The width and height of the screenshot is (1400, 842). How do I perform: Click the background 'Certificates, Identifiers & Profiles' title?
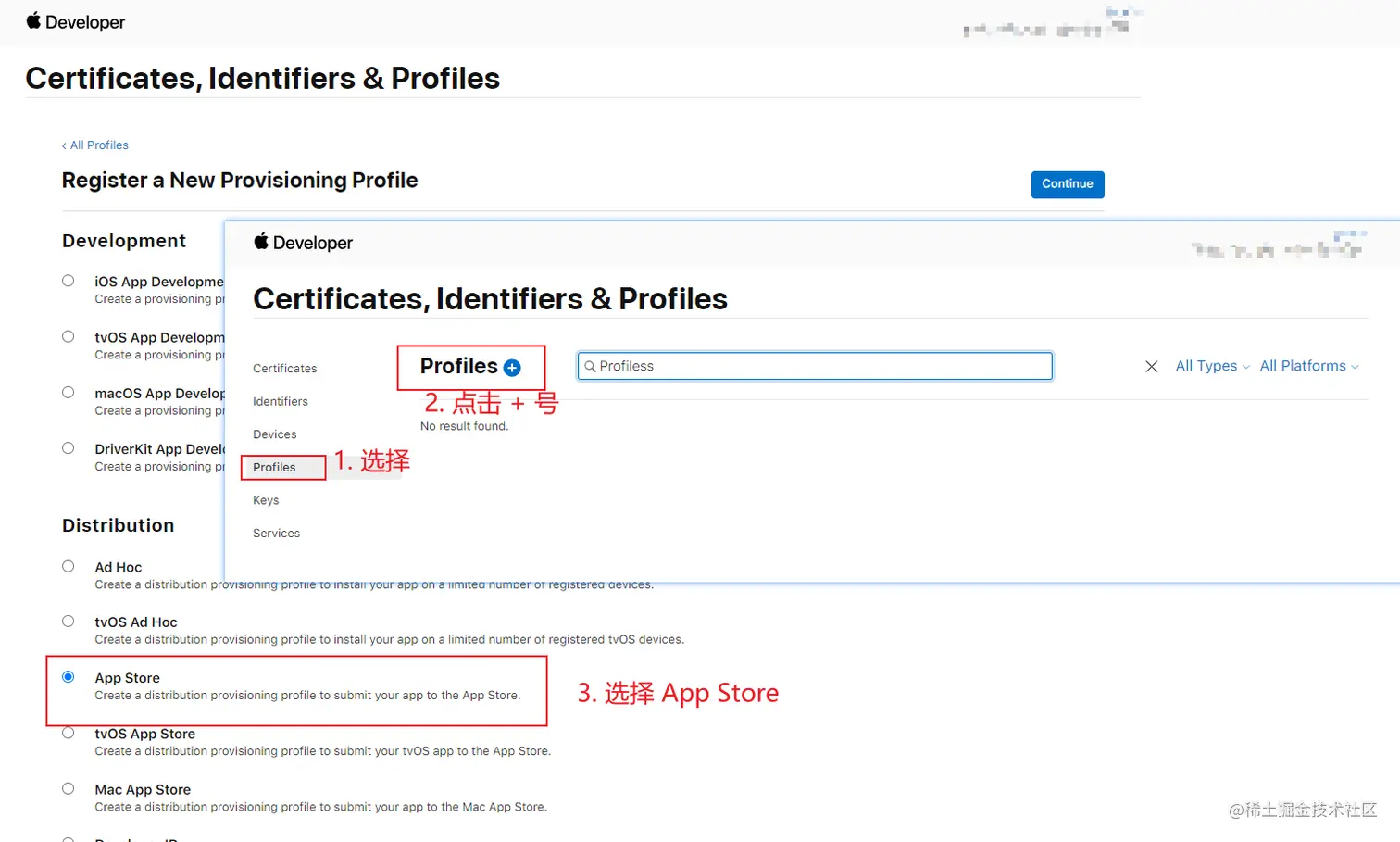tap(263, 79)
